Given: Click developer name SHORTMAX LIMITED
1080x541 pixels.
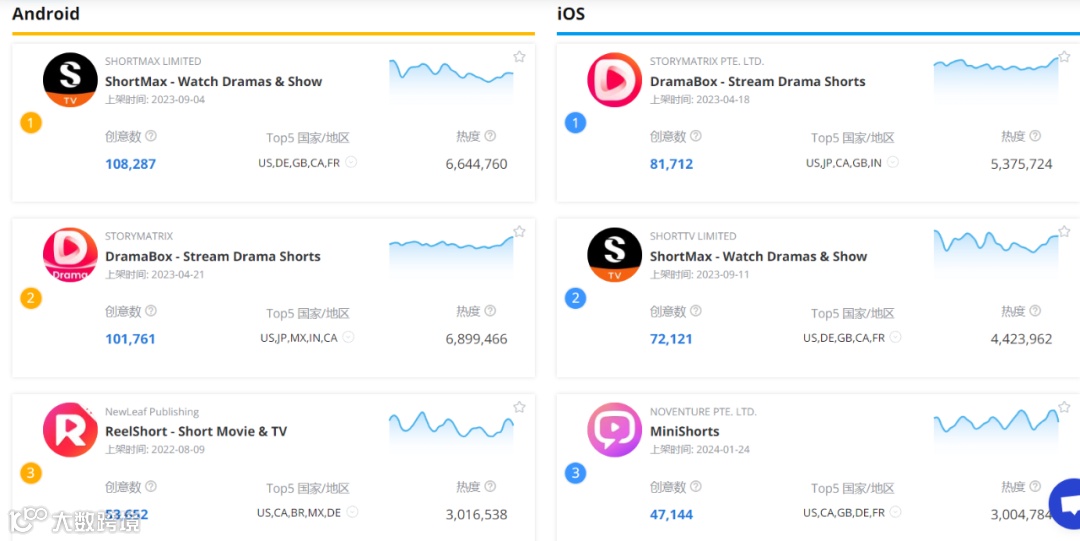Looking at the screenshot, I should pos(153,61).
